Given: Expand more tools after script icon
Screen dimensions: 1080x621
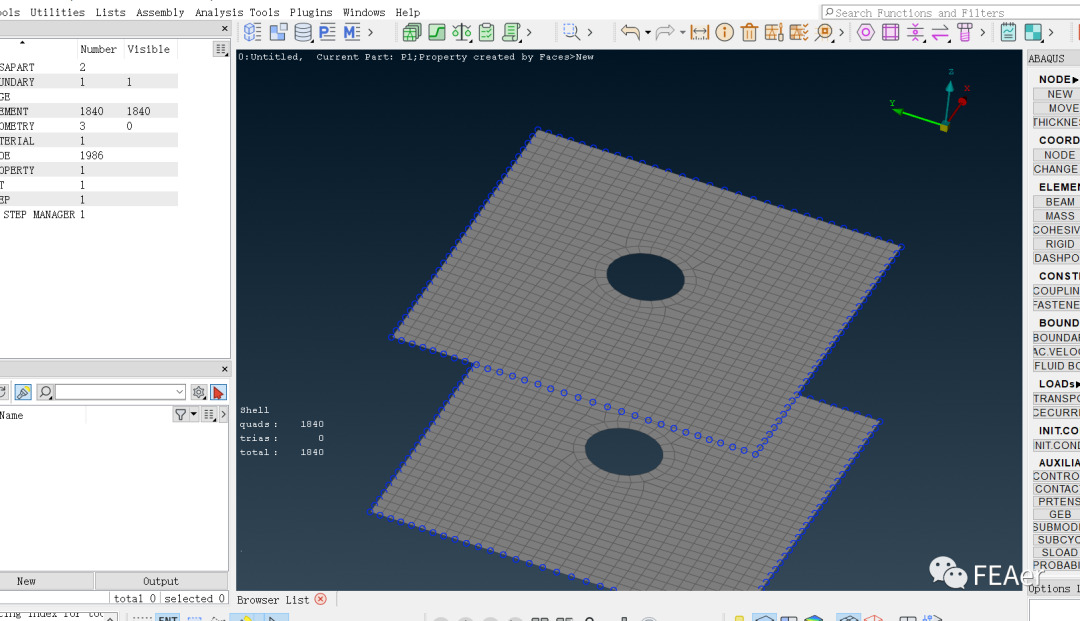Looking at the screenshot, I should click(529, 32).
